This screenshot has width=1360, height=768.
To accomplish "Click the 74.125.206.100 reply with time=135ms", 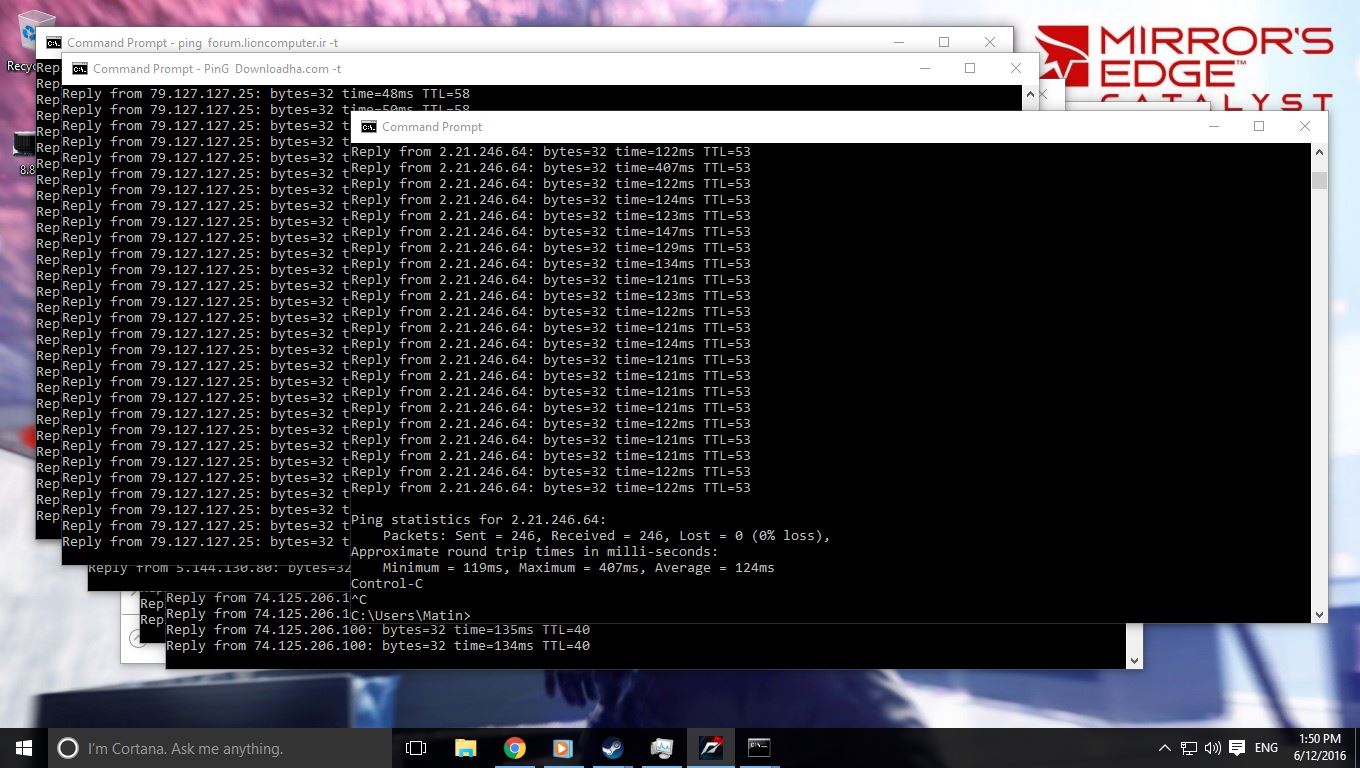I will (x=378, y=630).
